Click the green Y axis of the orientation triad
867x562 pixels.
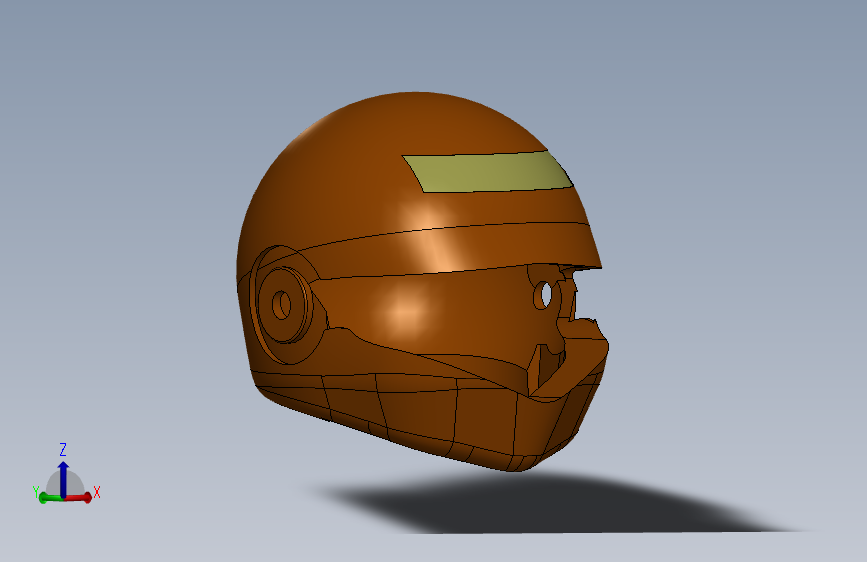coord(50,498)
